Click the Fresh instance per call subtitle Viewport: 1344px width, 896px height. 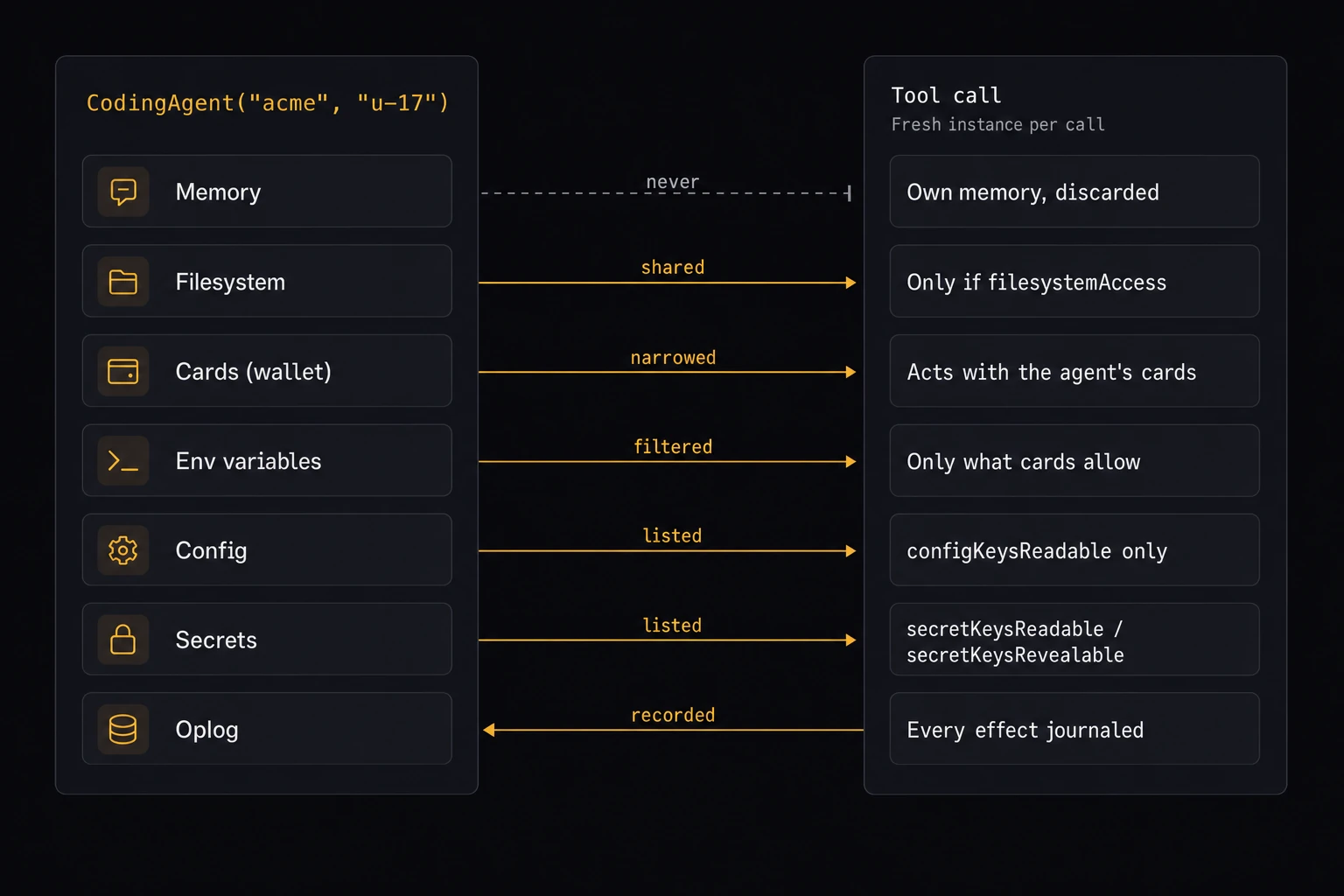click(997, 124)
